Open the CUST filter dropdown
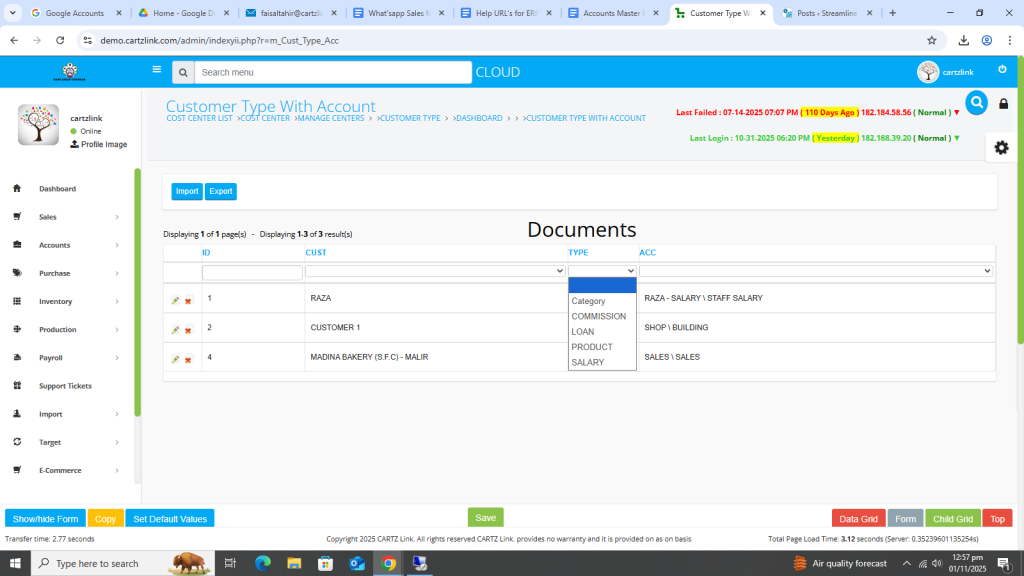This screenshot has width=1024, height=576. click(435, 271)
